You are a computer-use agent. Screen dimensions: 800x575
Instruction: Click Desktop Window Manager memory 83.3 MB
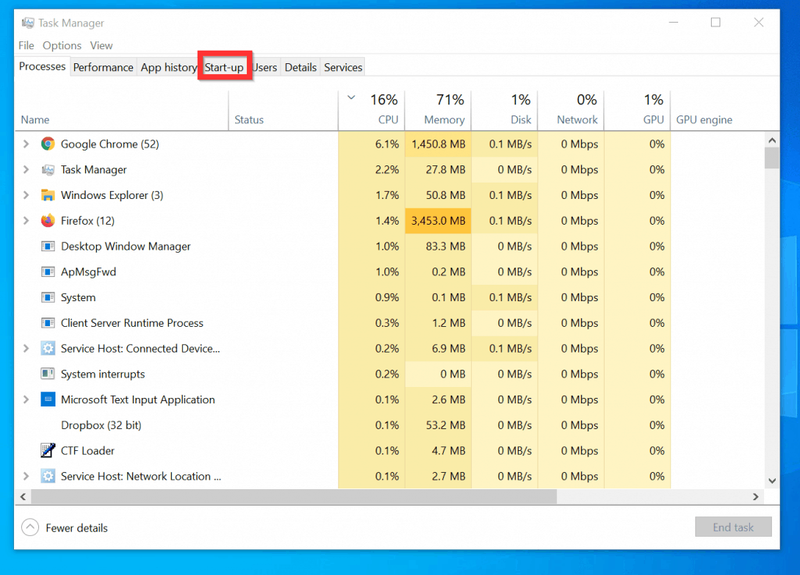(x=445, y=246)
